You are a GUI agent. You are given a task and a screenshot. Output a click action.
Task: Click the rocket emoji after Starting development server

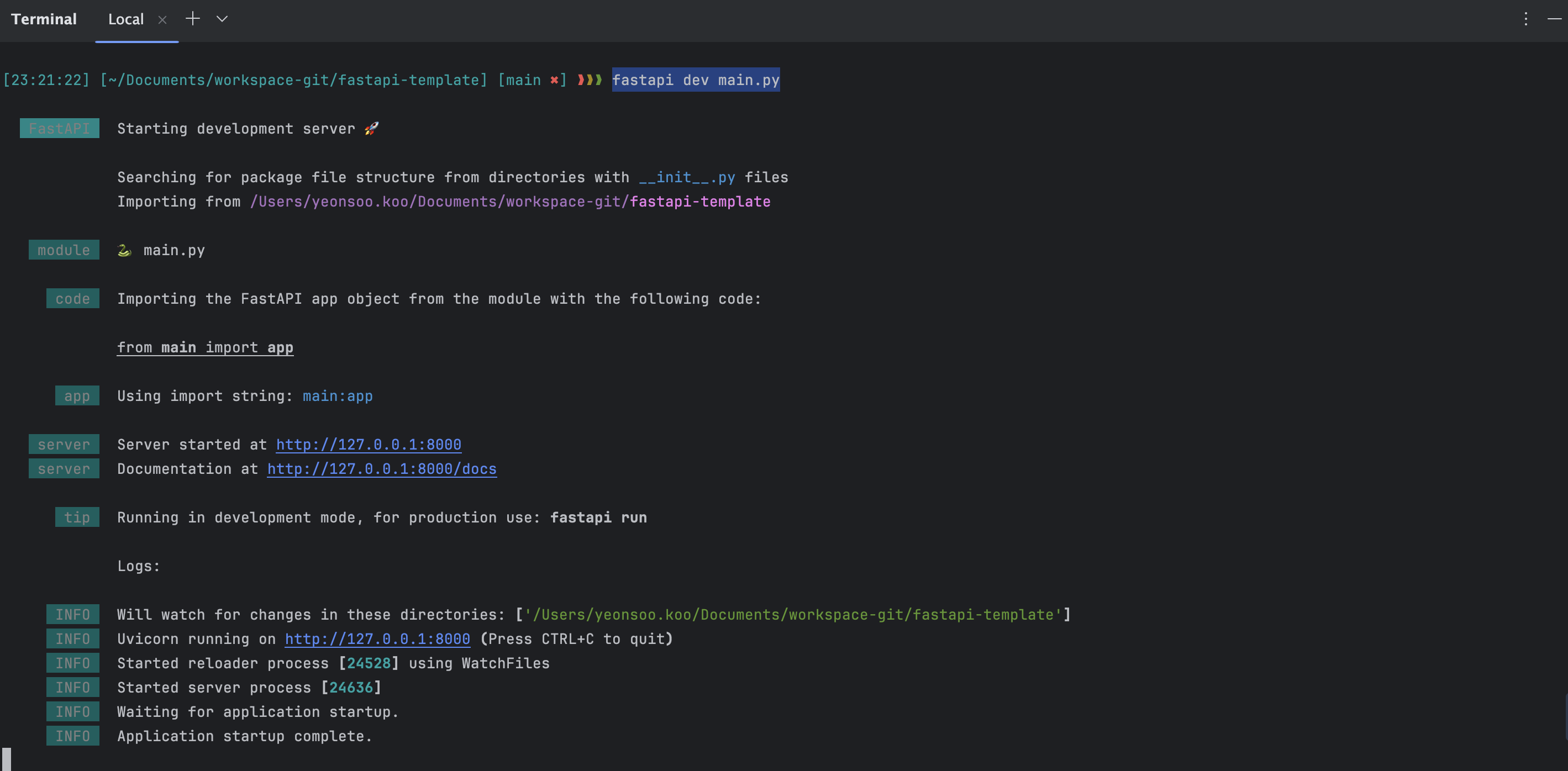371,128
